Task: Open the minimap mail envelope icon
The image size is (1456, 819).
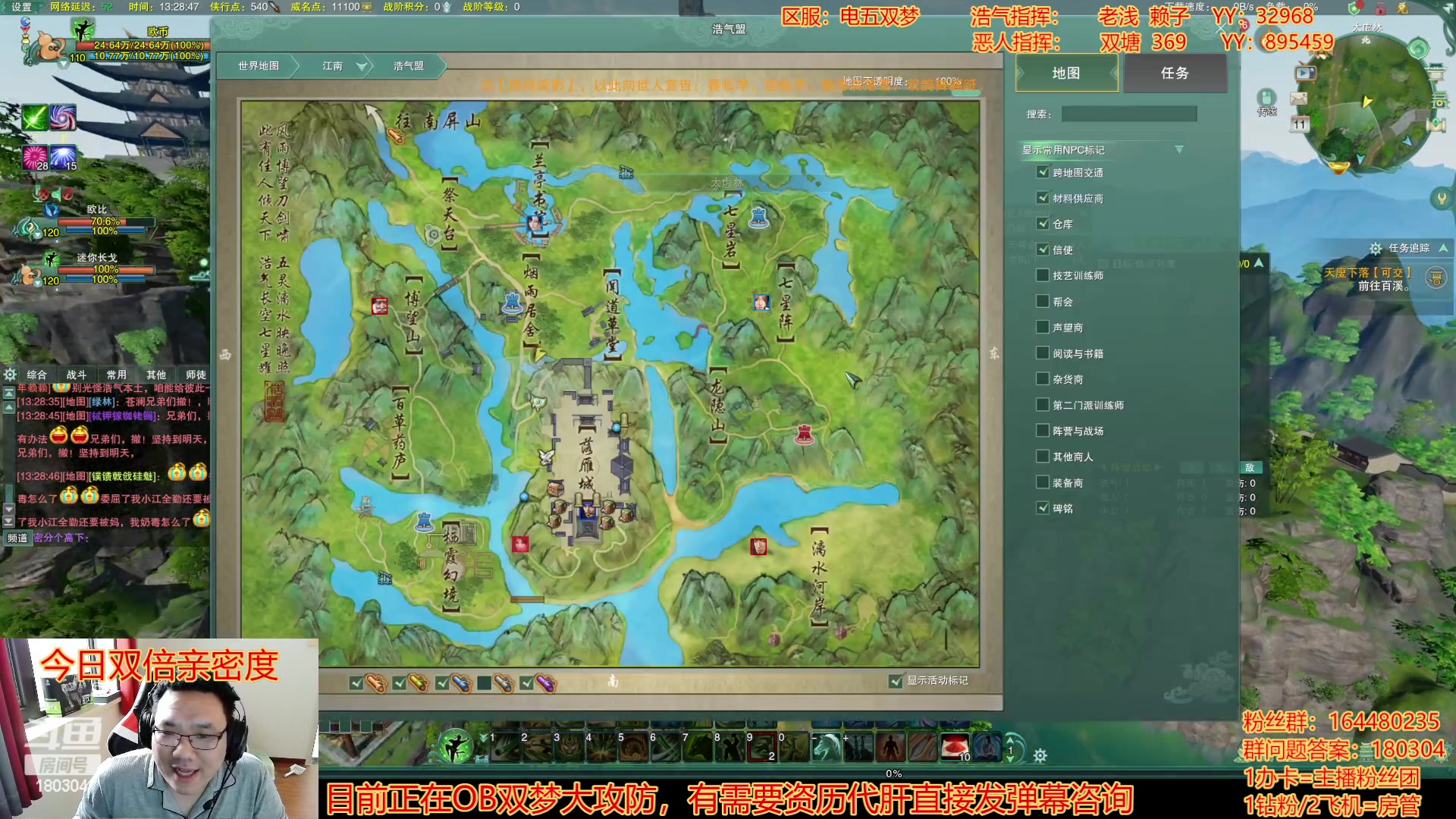Action: point(1298,99)
